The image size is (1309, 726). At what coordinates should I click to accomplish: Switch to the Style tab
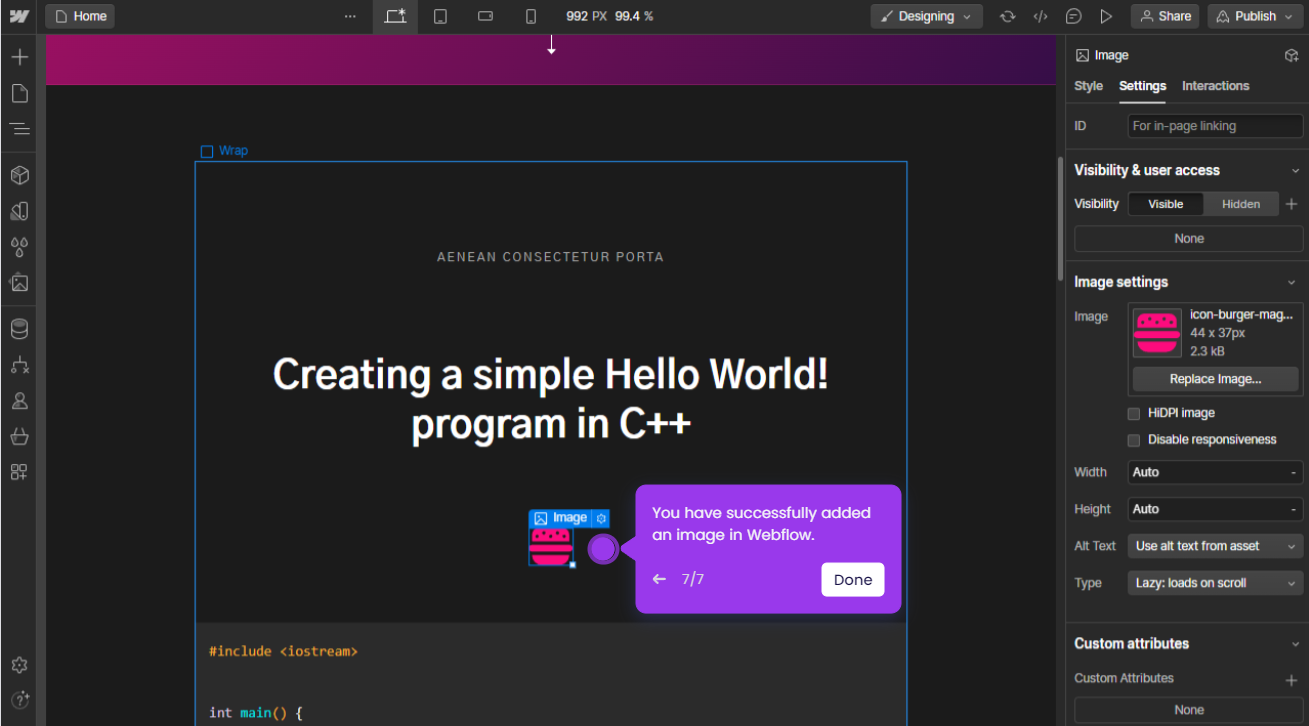[1088, 86]
